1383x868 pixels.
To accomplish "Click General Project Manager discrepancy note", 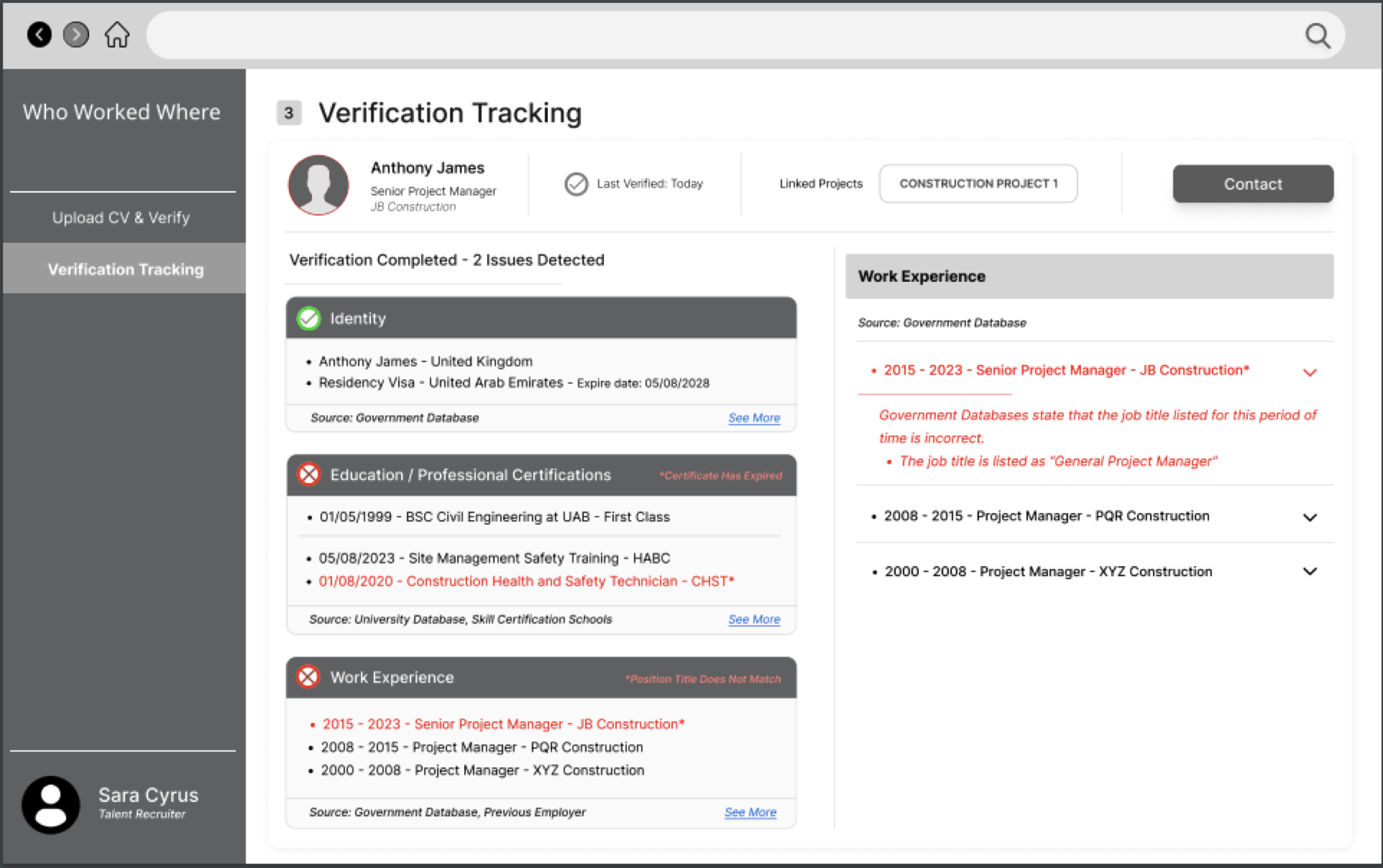I will 1058,461.
